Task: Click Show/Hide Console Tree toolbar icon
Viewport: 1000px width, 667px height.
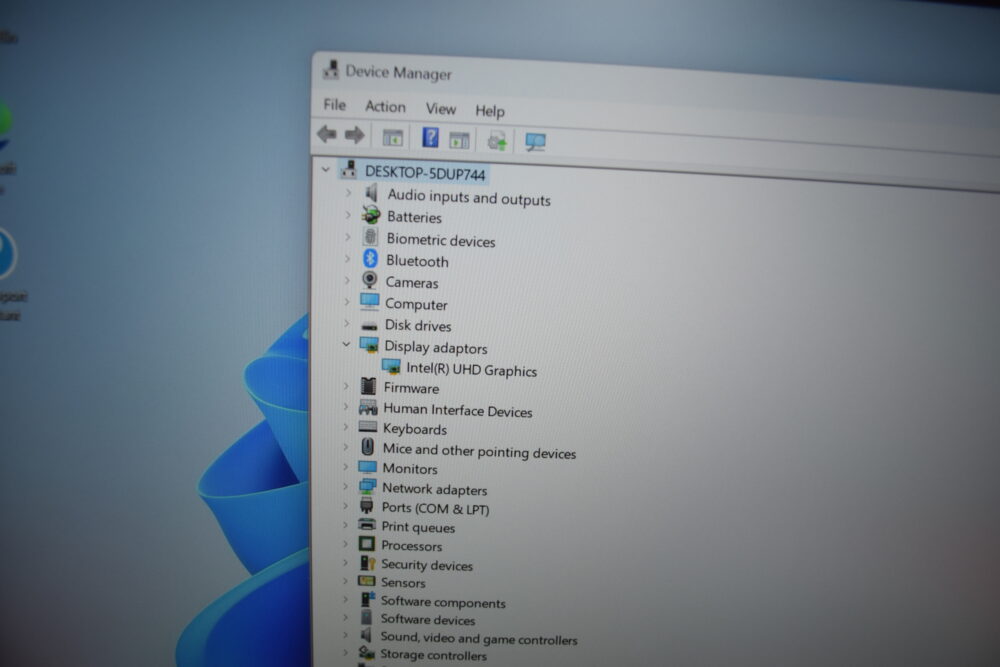Action: point(392,137)
